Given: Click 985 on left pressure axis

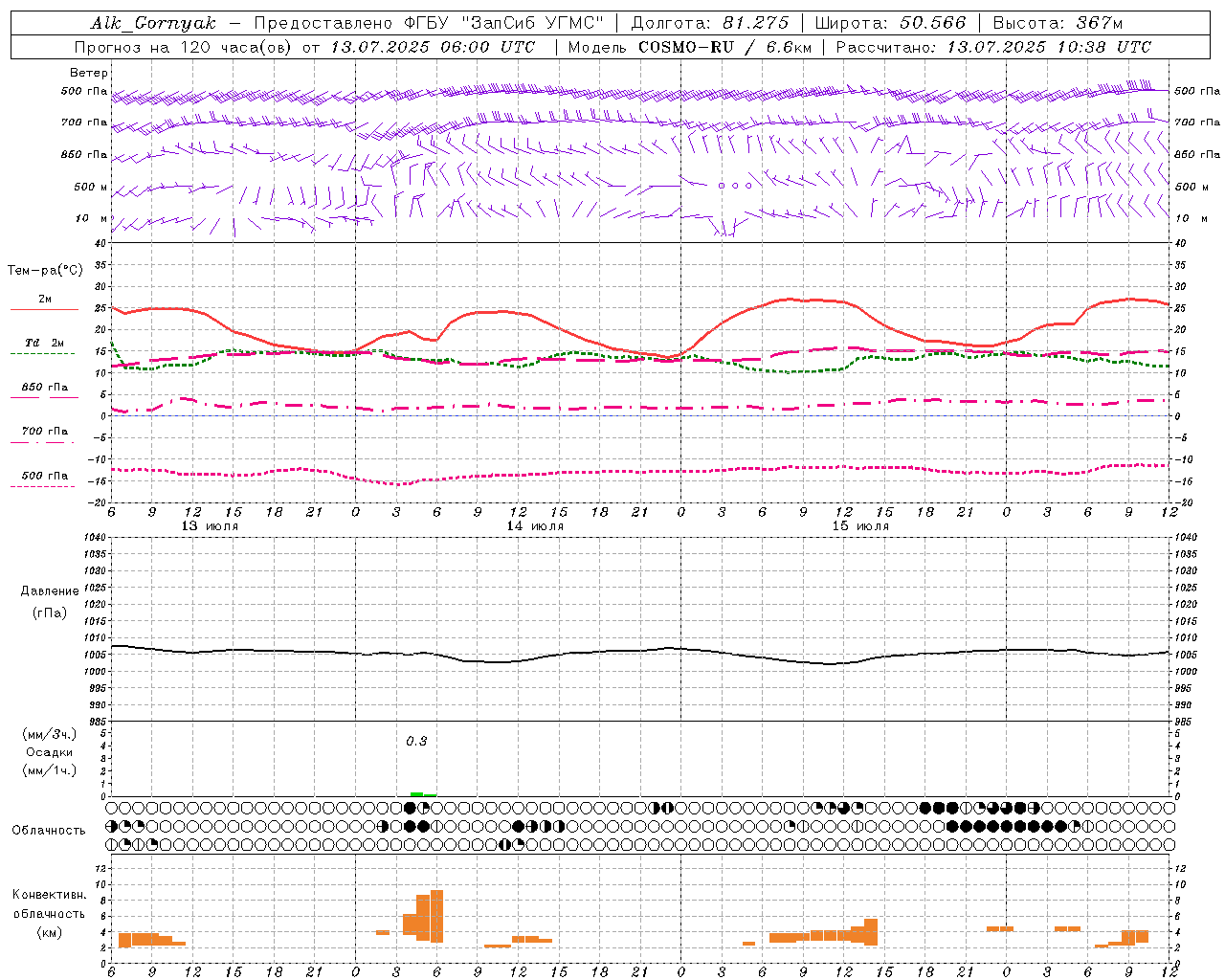Looking at the screenshot, I should click(x=98, y=722).
